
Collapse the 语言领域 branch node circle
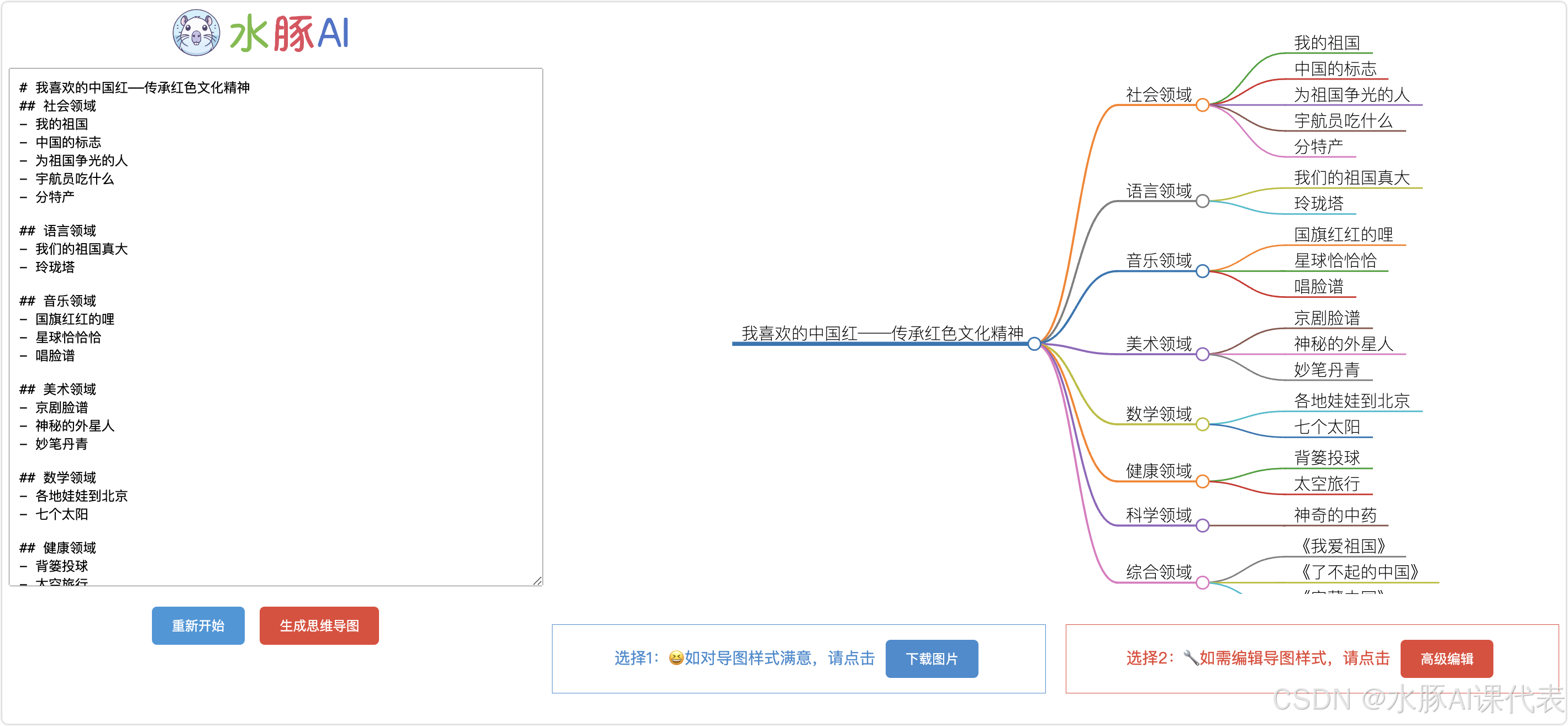click(x=1202, y=201)
